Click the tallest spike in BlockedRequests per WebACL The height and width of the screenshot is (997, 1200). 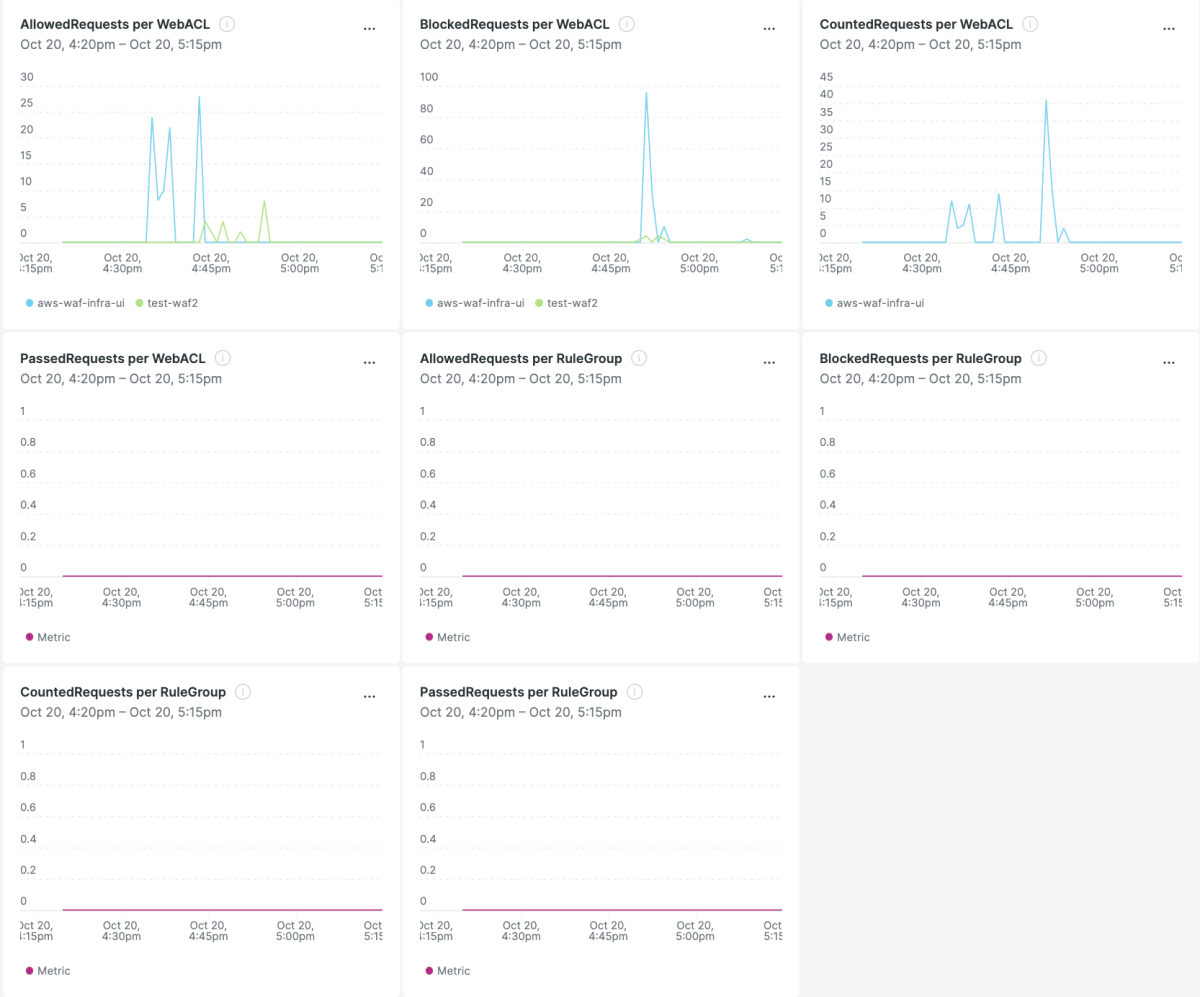(646, 94)
